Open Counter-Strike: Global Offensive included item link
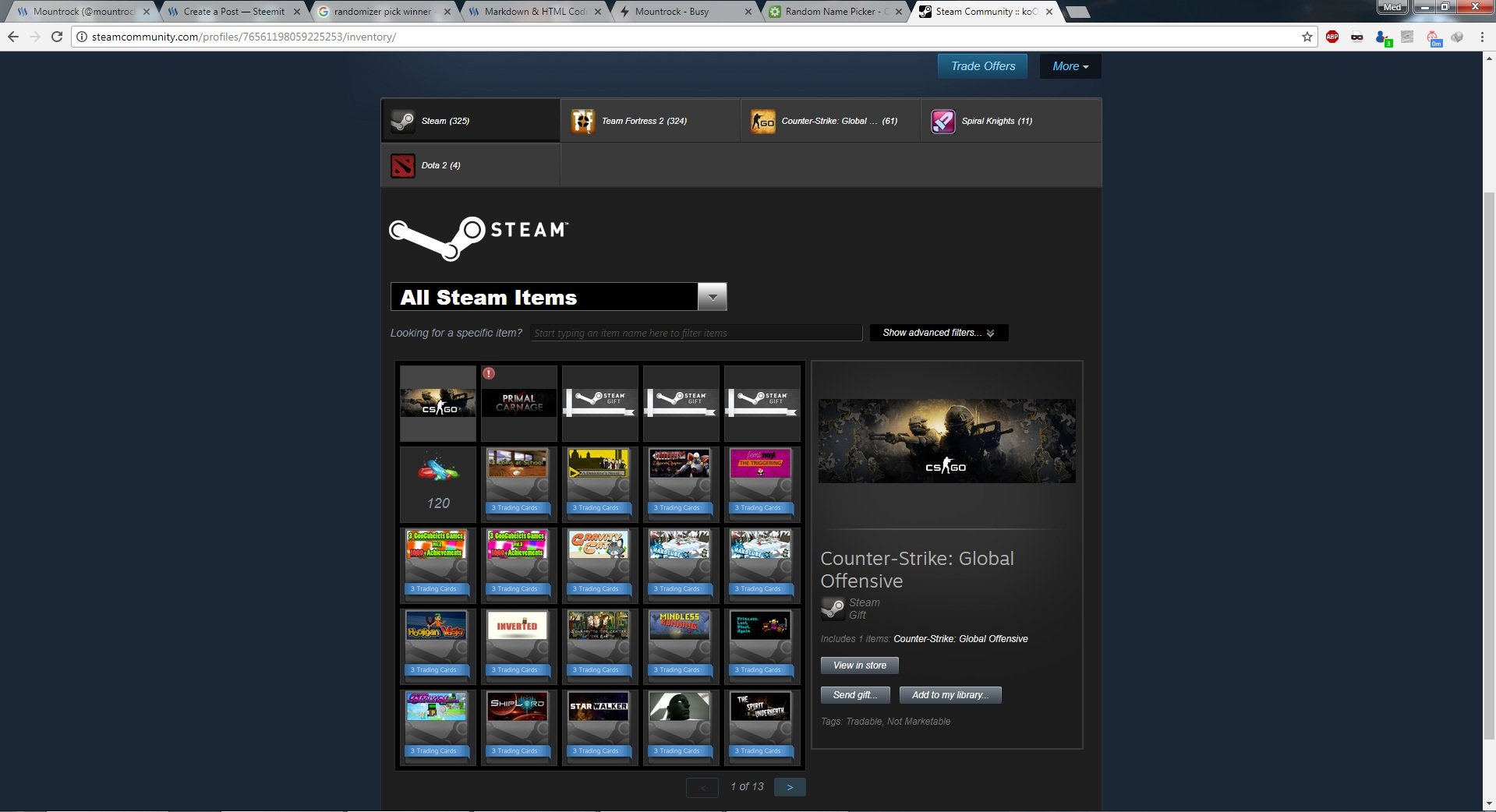Image resolution: width=1496 pixels, height=812 pixels. point(960,639)
